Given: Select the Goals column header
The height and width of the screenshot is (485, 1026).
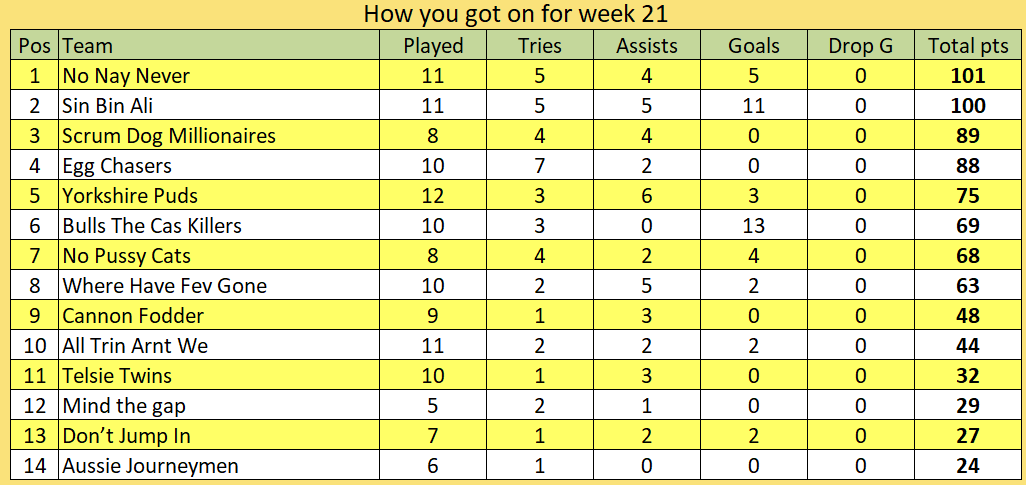Looking at the screenshot, I should pyautogui.click(x=753, y=45).
